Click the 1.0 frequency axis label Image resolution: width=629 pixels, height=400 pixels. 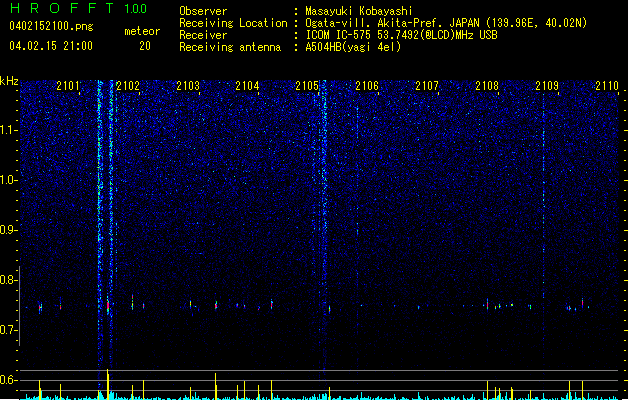tap(9, 180)
